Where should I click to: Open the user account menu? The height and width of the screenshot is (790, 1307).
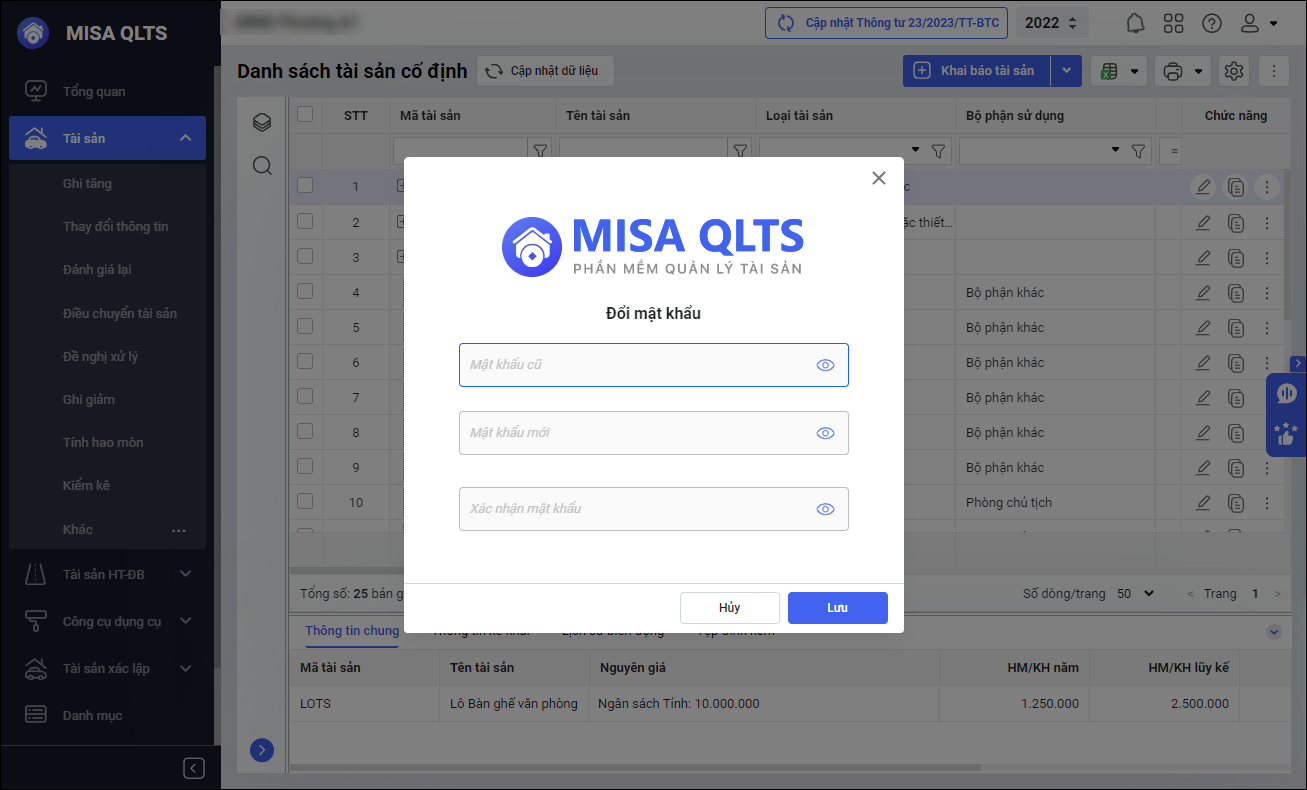coord(1259,23)
